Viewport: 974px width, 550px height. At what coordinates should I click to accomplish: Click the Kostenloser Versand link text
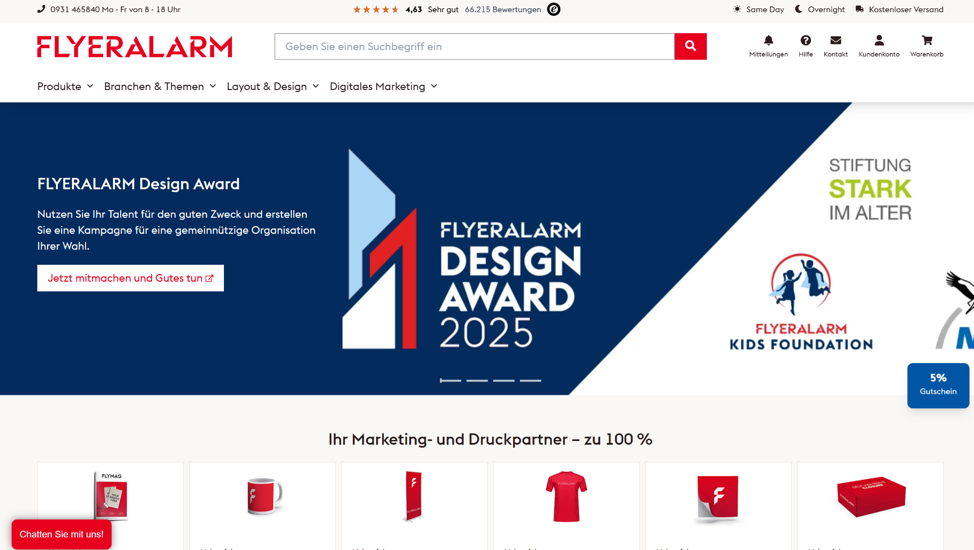[906, 9]
